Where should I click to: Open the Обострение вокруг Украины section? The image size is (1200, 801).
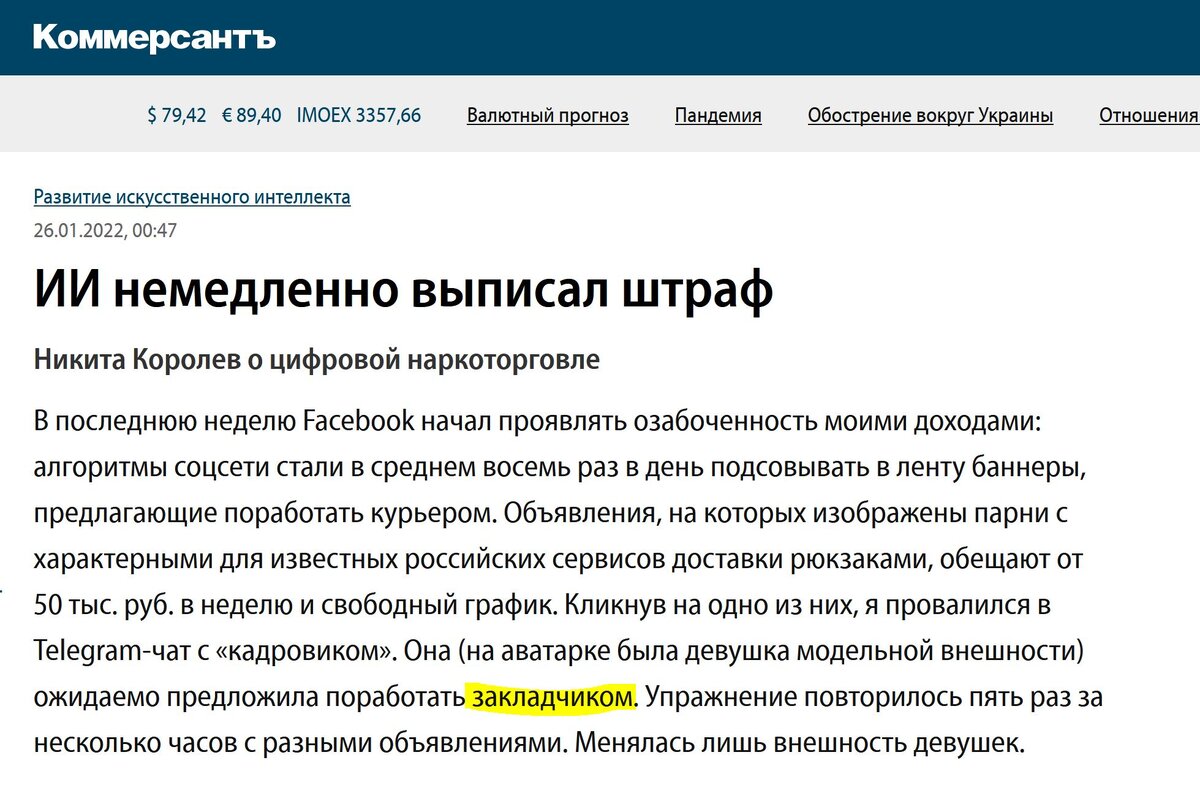point(930,115)
